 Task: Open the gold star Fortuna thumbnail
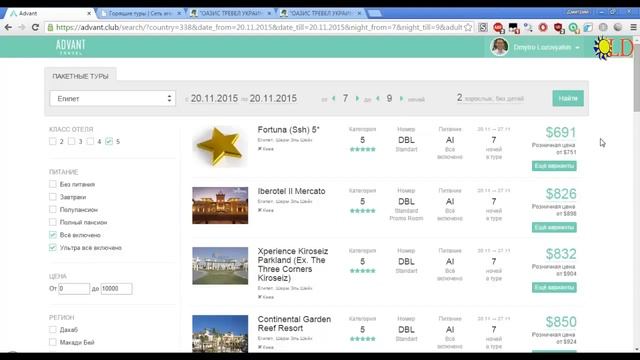(220, 146)
